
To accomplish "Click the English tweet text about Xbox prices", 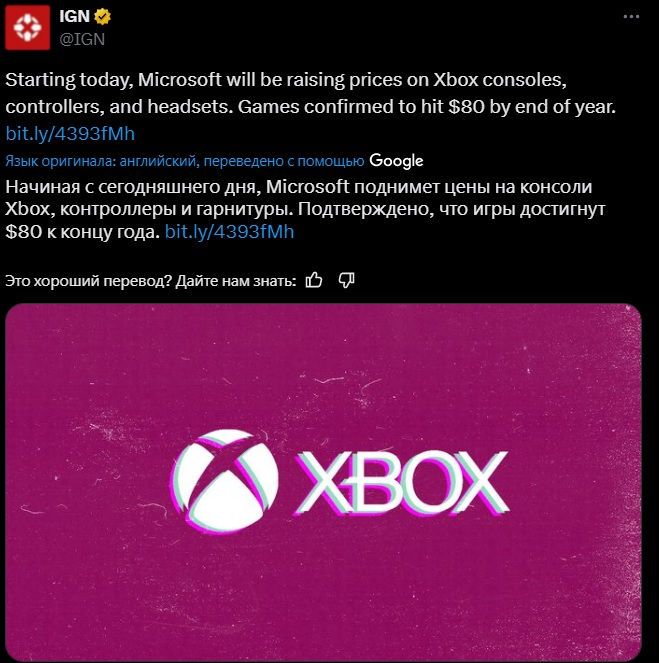I will (x=311, y=93).
